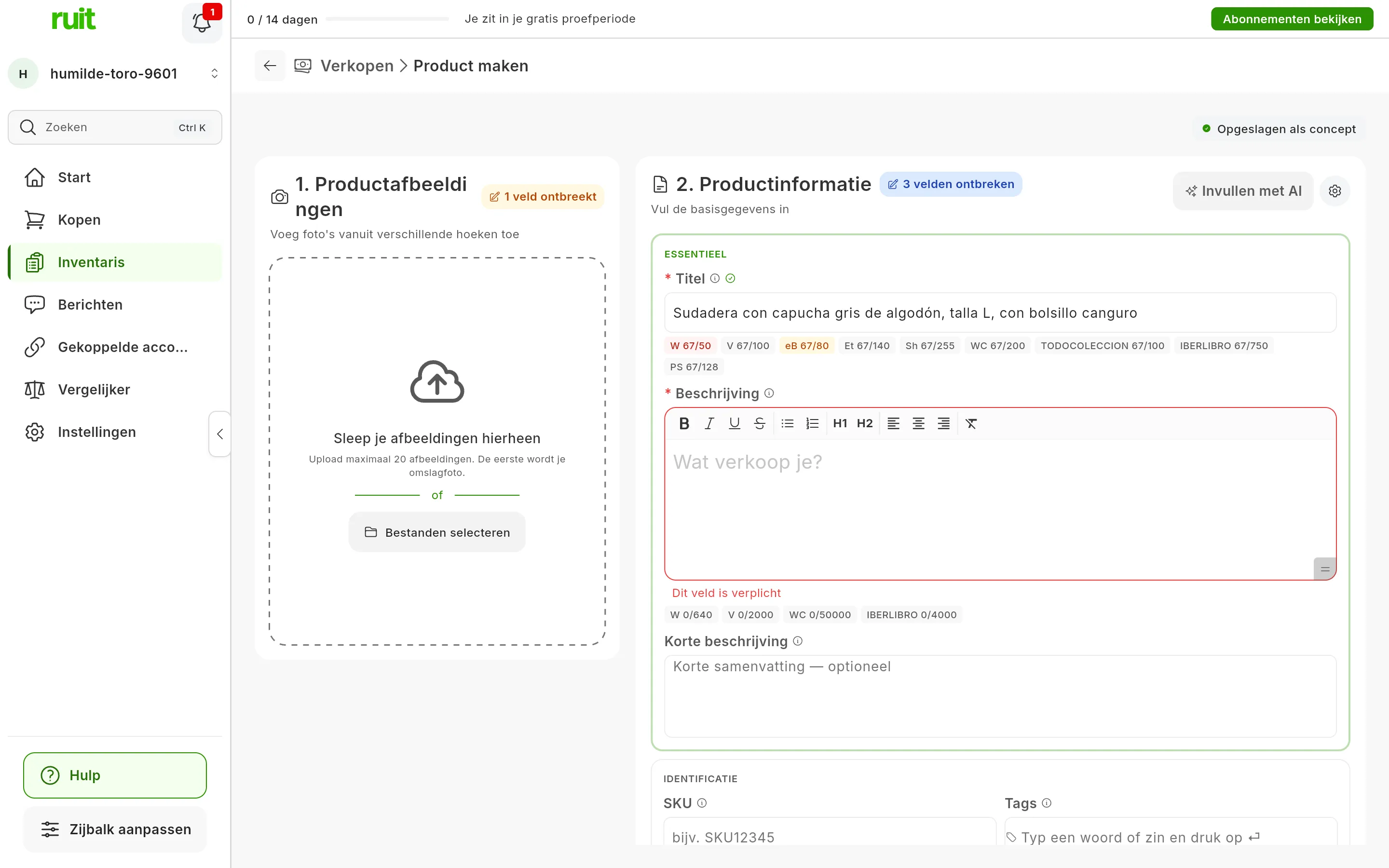Toggle bold formatting in Beschrijving
This screenshot has height=868, width=1389.
[x=683, y=424]
